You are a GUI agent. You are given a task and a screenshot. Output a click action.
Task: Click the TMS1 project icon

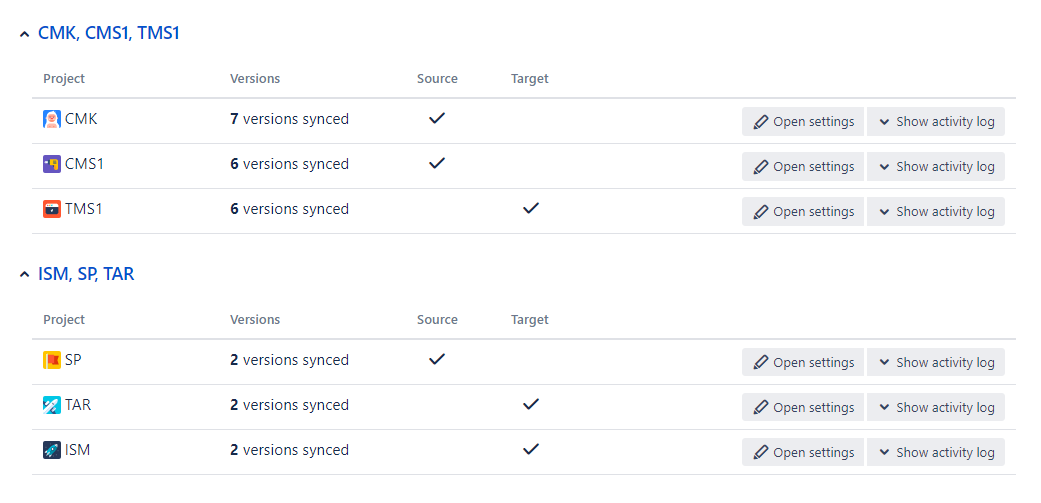(x=52, y=209)
